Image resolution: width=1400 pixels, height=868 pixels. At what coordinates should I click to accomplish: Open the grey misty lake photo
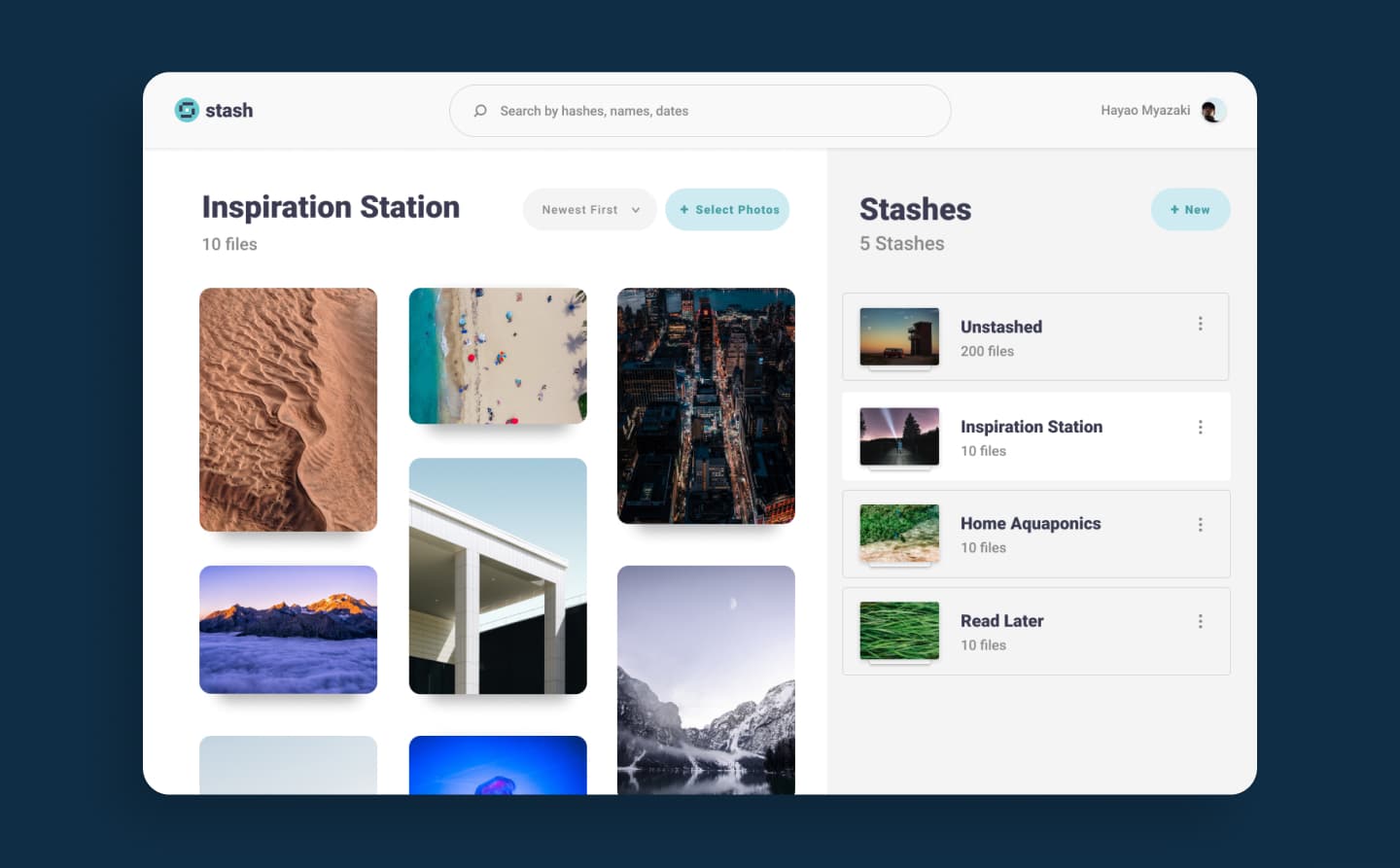click(x=706, y=679)
